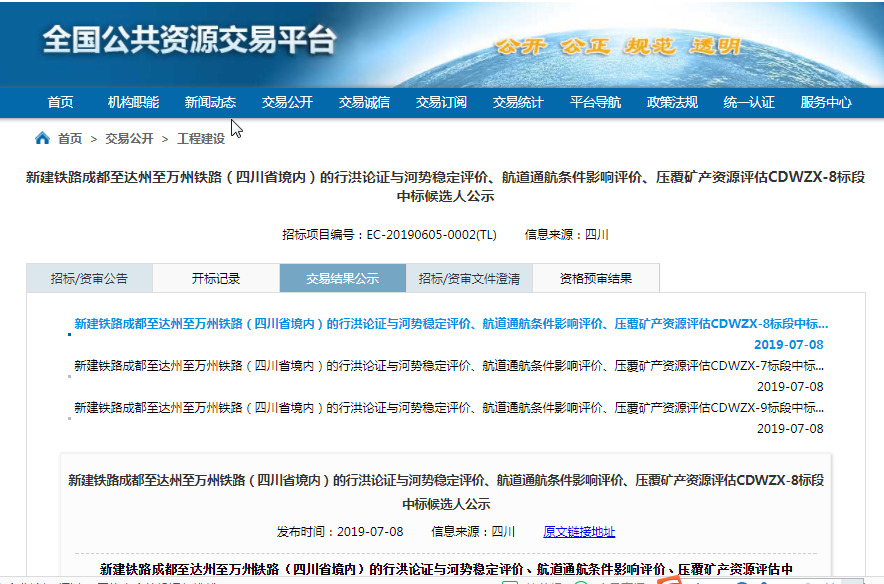884x584 pixels.
Task: Open the CDWZX-7标段 result listing
Action: (449, 366)
